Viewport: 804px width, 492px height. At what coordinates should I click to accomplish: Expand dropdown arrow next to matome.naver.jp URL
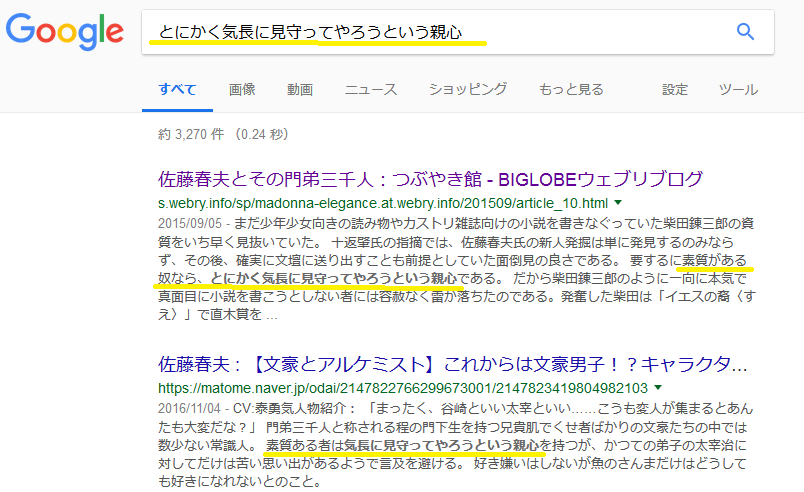tap(658, 387)
